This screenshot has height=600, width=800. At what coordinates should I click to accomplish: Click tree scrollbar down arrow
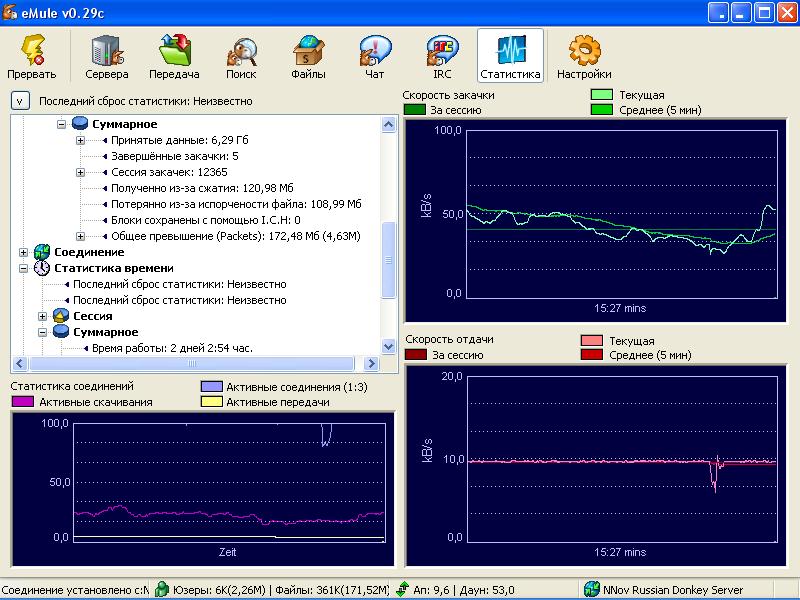click(x=388, y=347)
